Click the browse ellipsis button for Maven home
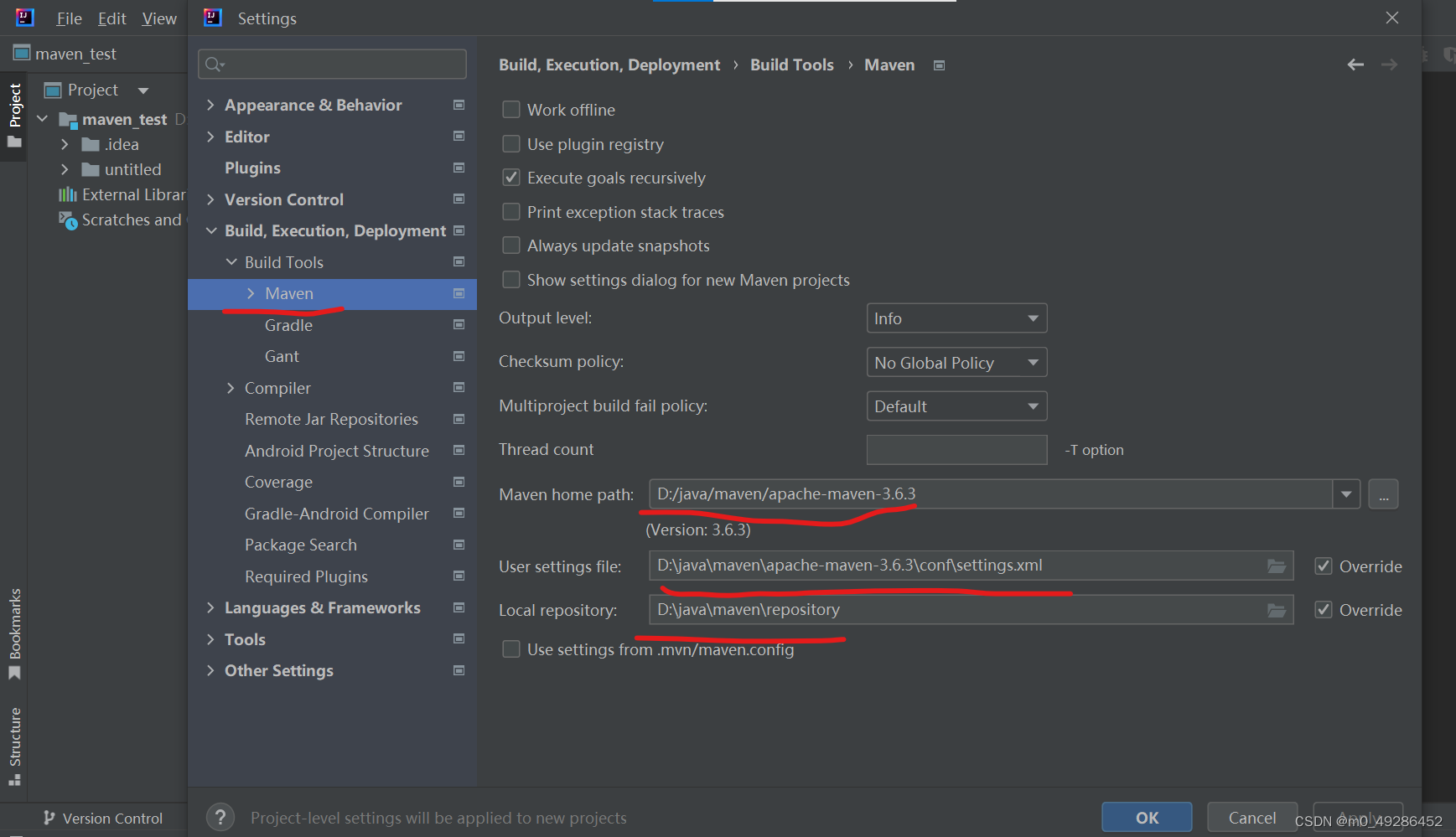 pos(1383,494)
